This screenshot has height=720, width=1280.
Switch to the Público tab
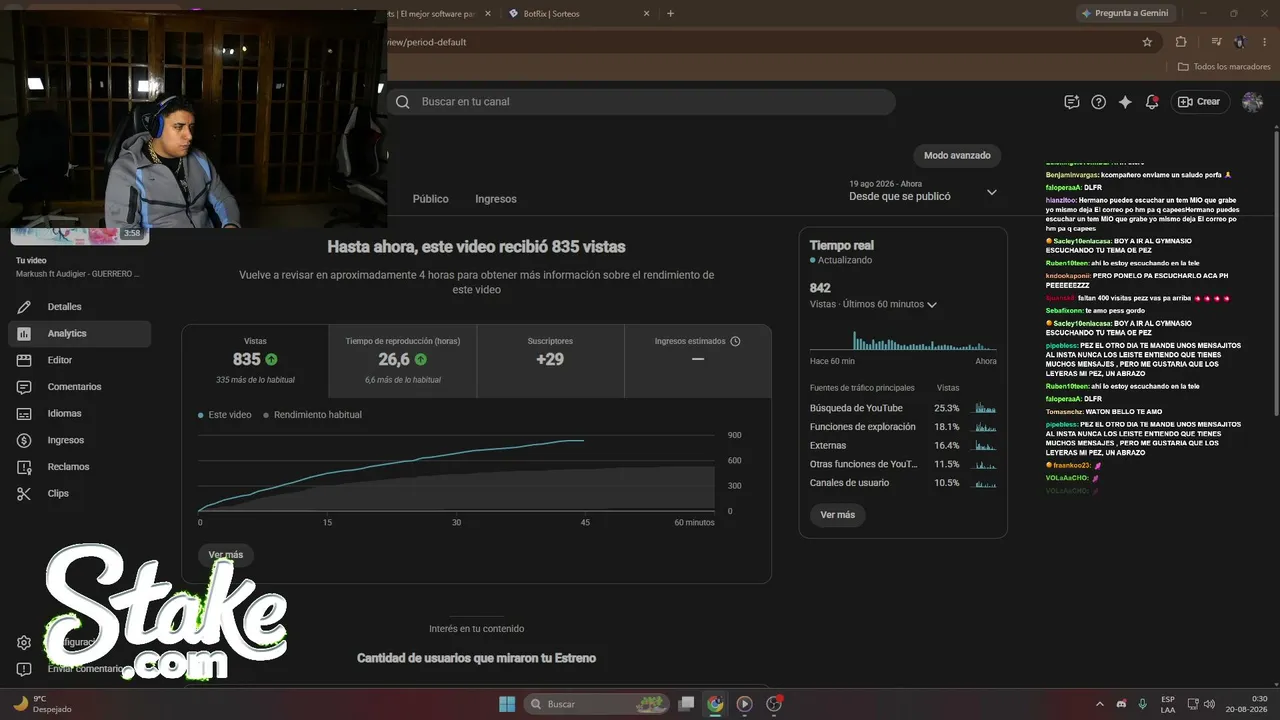pos(431,199)
